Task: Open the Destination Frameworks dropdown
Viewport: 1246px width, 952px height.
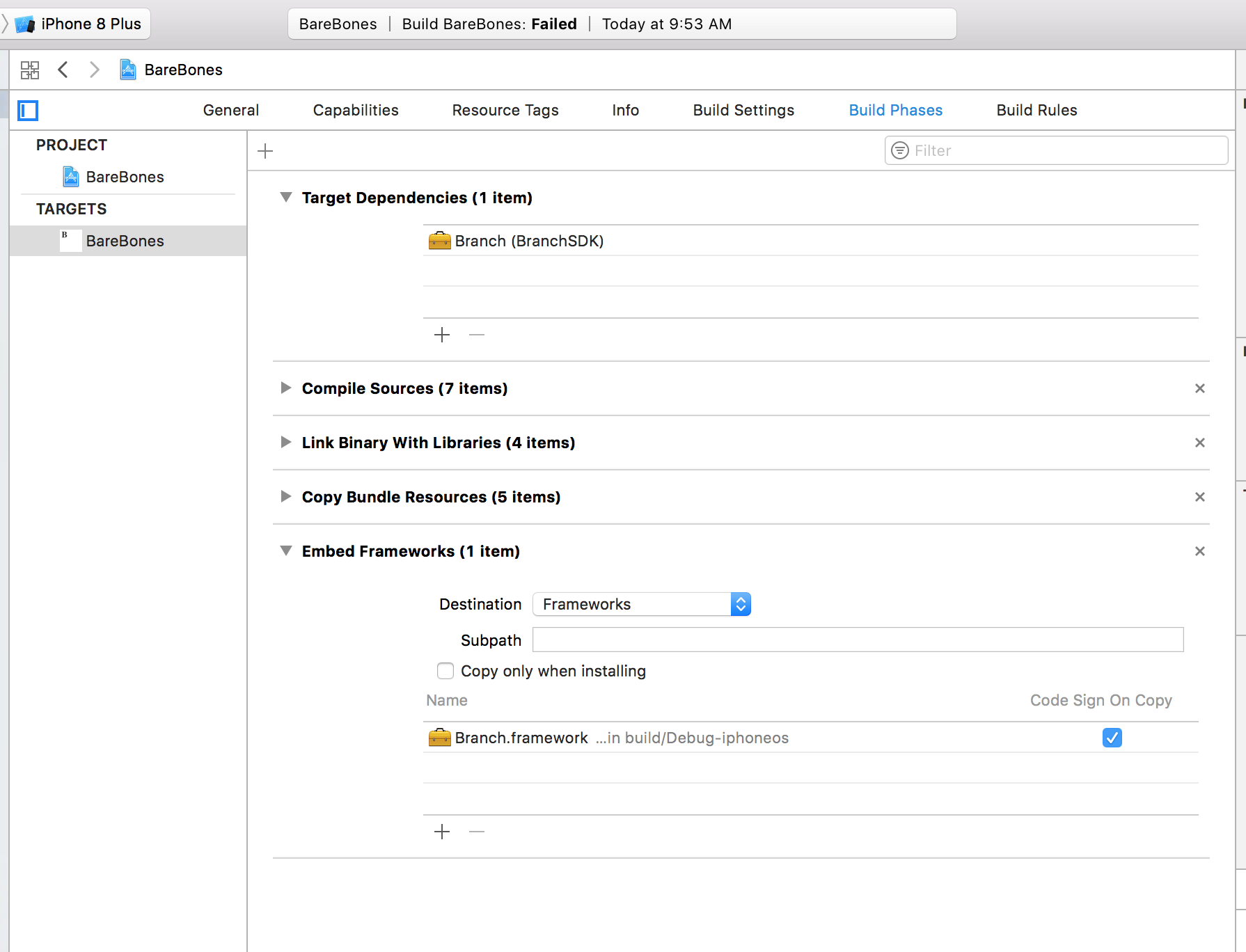Action: click(642, 604)
